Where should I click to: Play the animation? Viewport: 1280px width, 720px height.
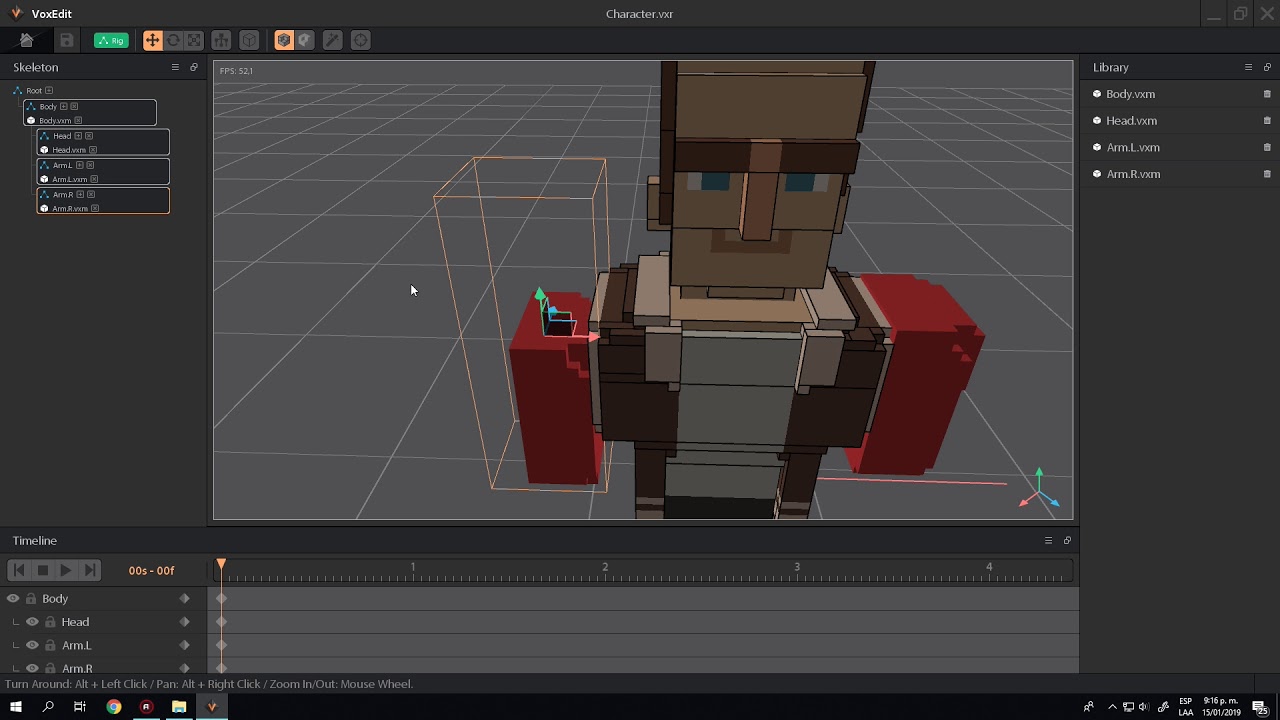pyautogui.click(x=66, y=570)
